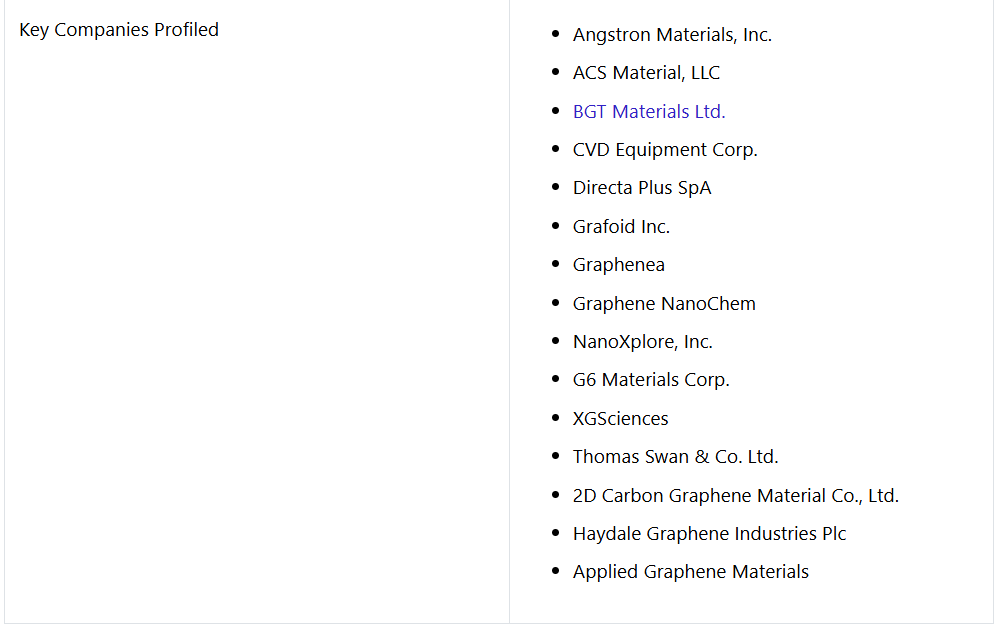Select NanoXplore, Inc. list item
The width and height of the screenshot is (995, 624).
[x=643, y=342]
